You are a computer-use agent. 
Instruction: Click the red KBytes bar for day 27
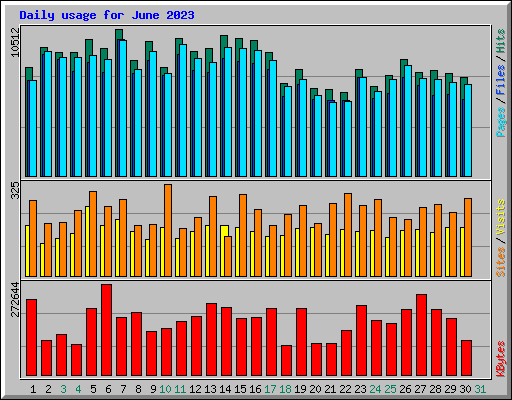[421, 335]
